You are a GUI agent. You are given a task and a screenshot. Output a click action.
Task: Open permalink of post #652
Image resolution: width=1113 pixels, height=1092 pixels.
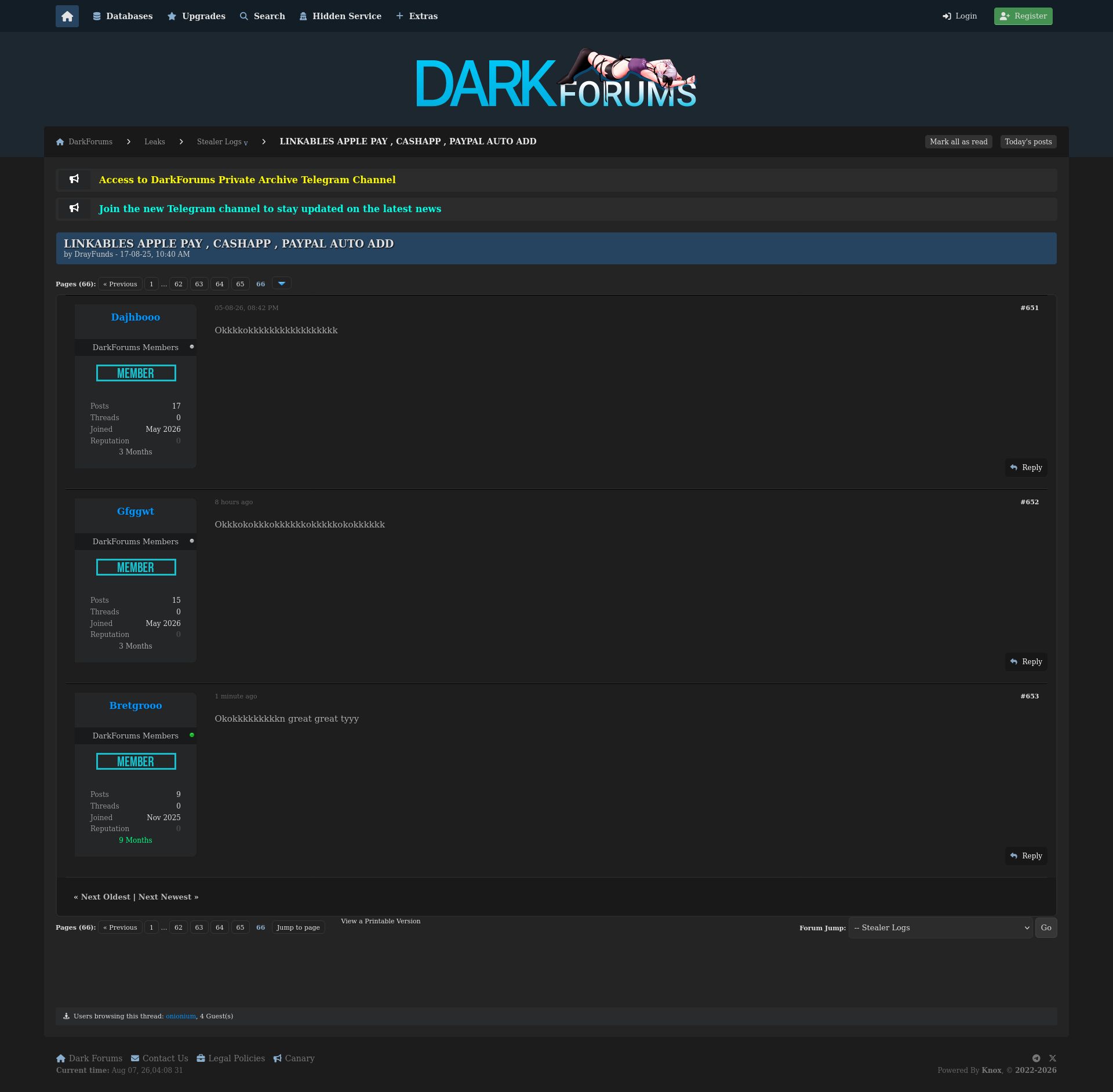(1030, 502)
